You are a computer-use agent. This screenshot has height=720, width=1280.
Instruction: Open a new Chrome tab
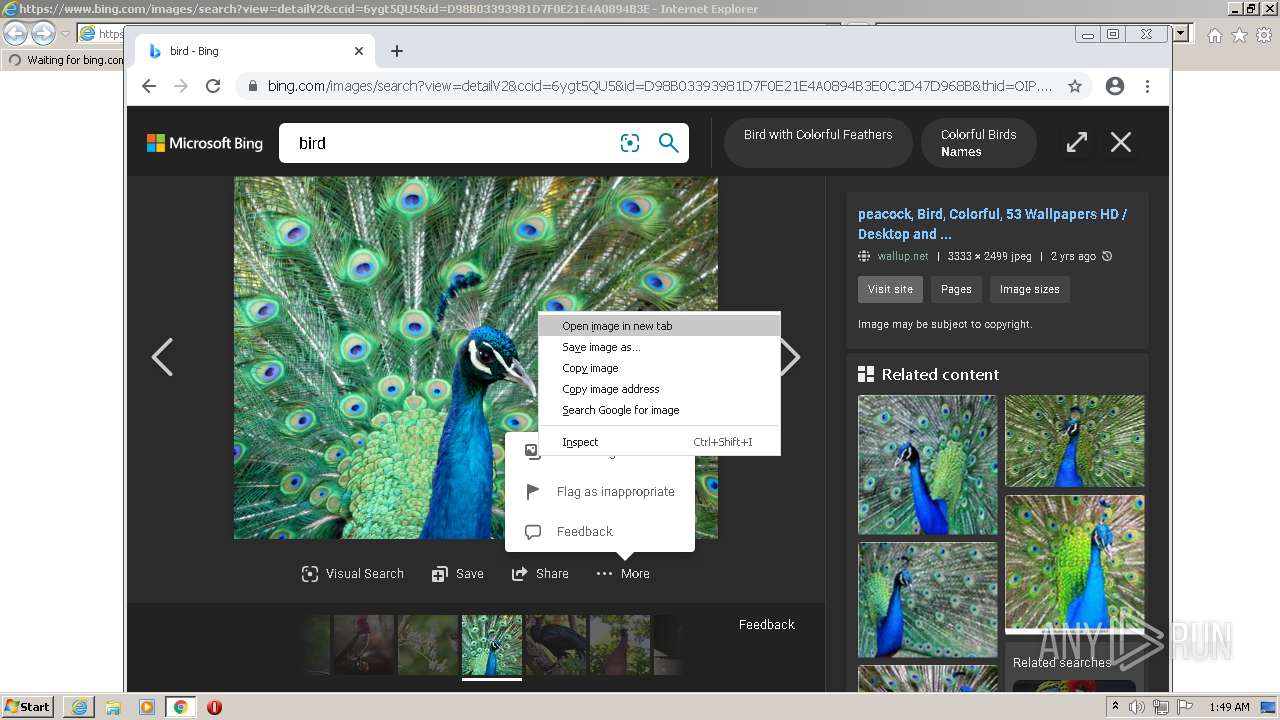(397, 51)
